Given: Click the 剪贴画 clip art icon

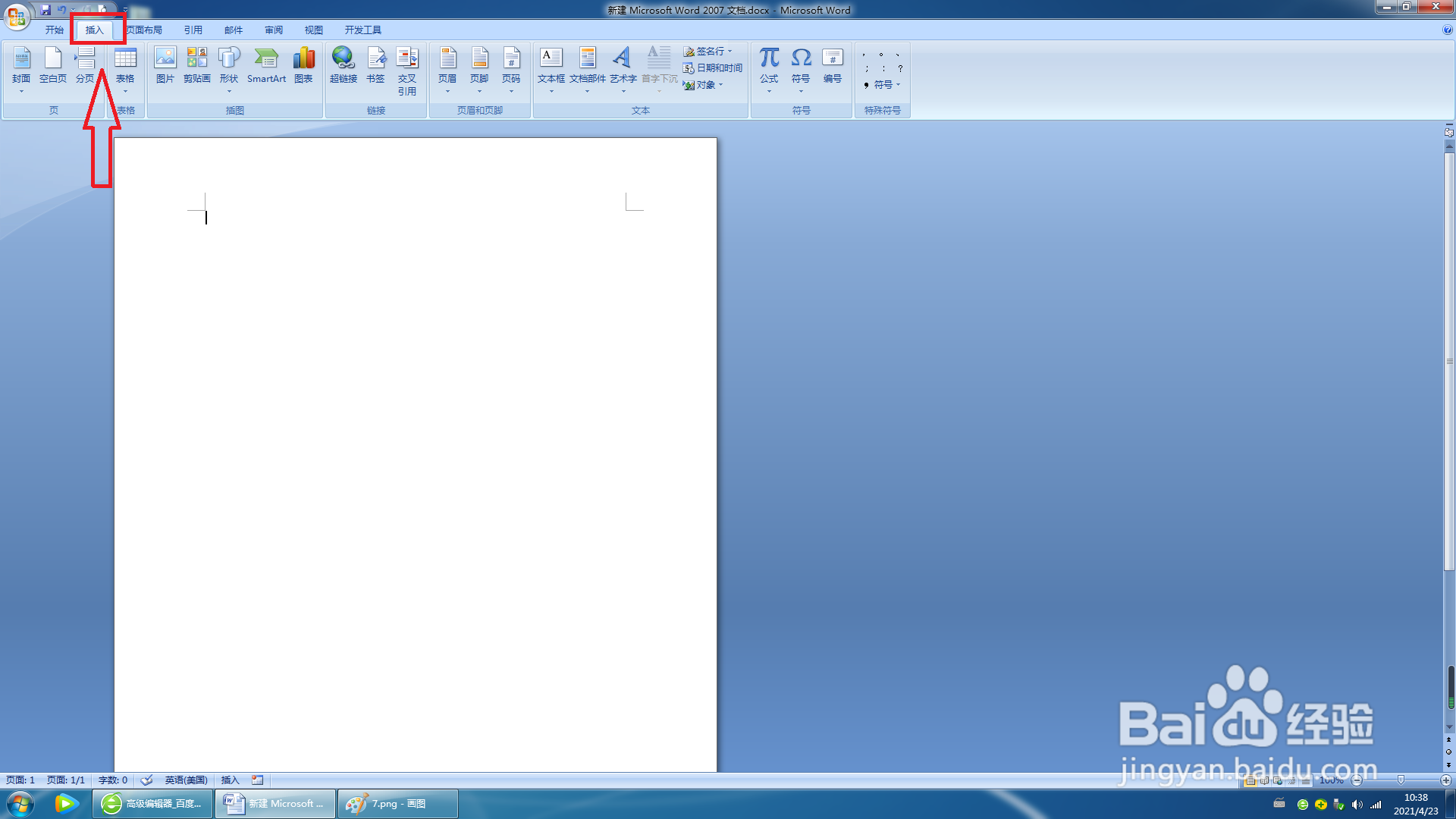Looking at the screenshot, I should click(196, 64).
